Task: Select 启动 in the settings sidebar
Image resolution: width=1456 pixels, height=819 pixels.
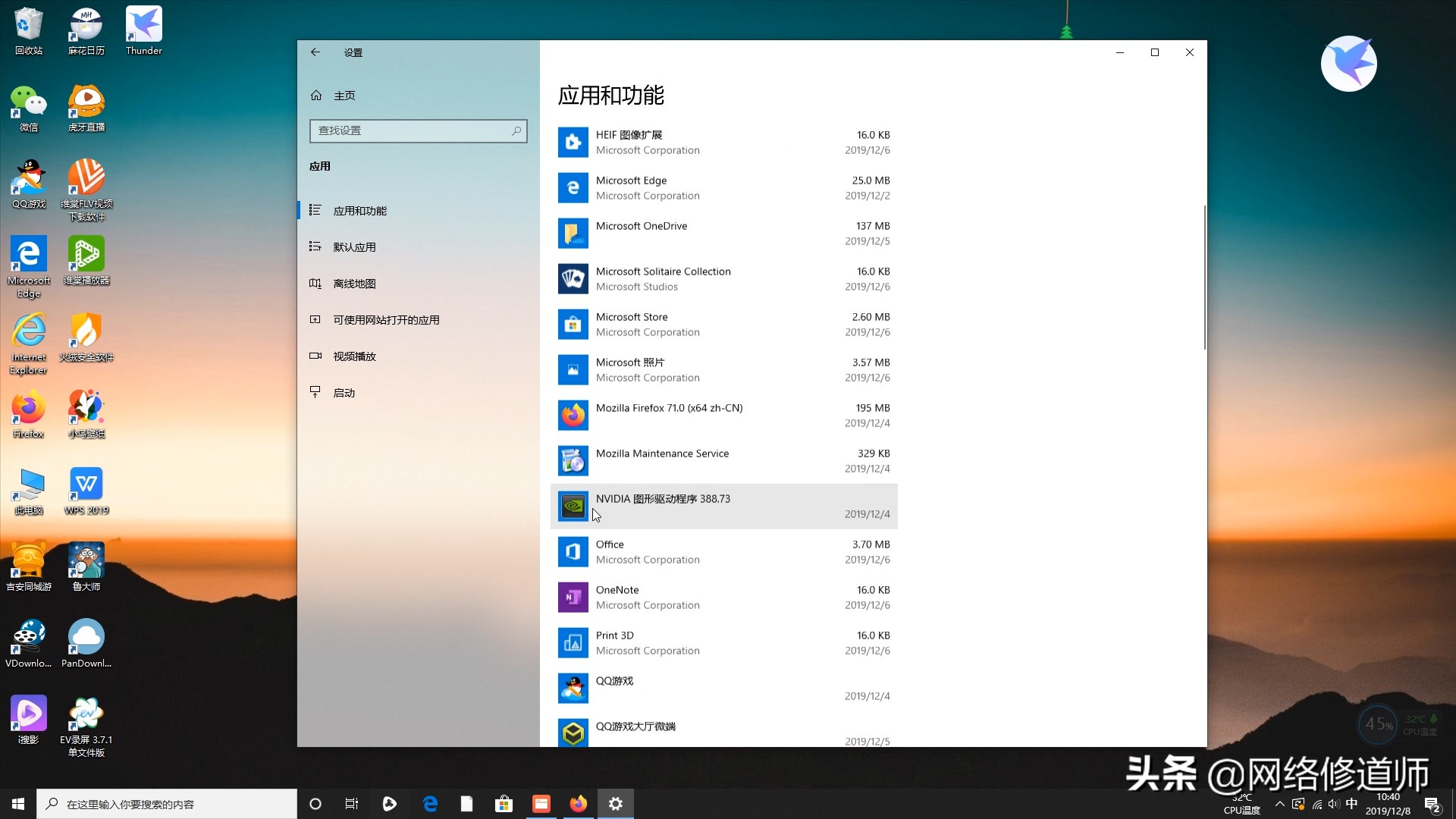Action: (344, 392)
